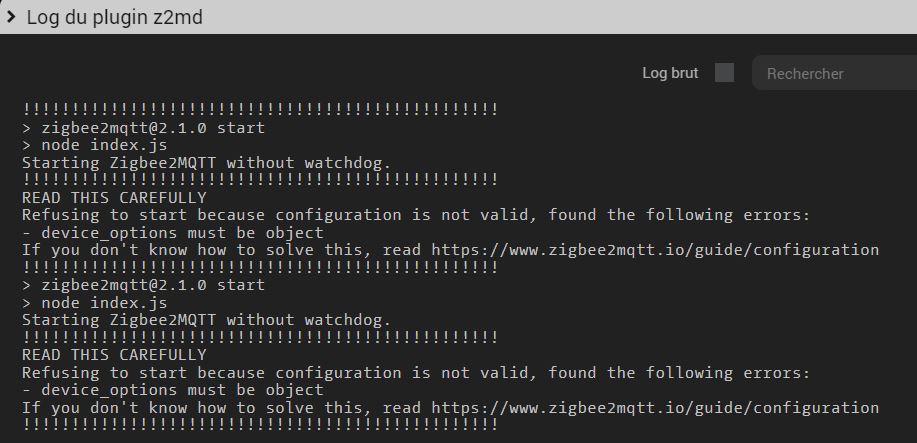The width and height of the screenshot is (917, 443).
Task: Enable the Log brut checkbox
Action: [725, 73]
